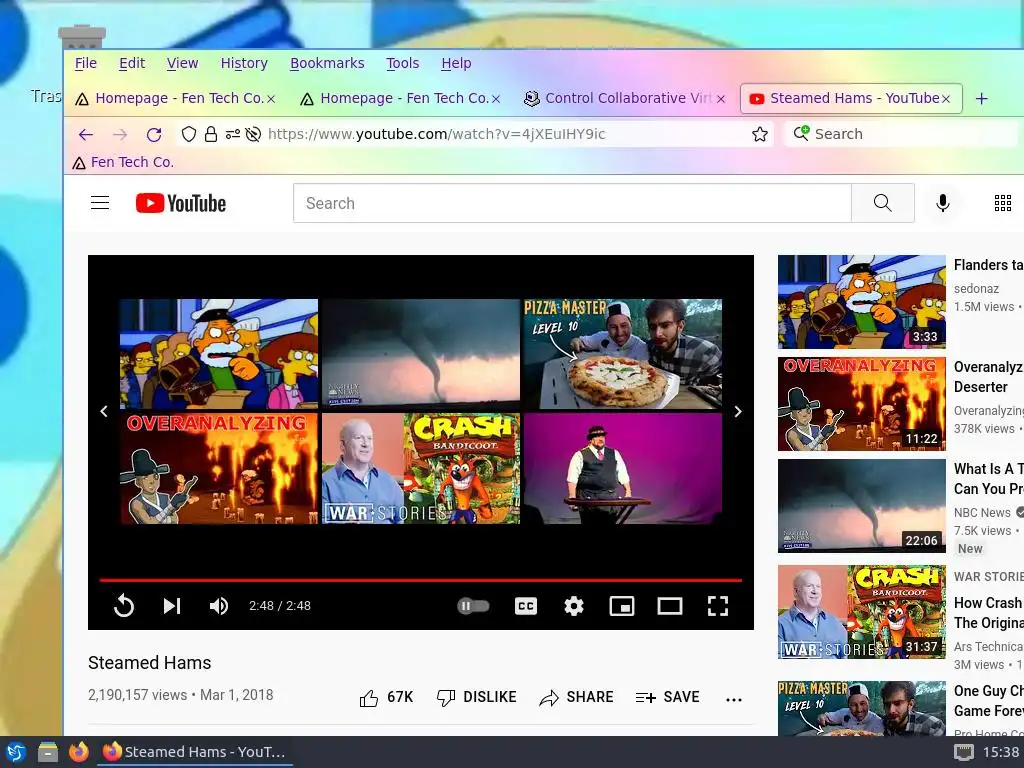Click system tray display icon
Screen dimensions: 1024x768
pos(963,752)
